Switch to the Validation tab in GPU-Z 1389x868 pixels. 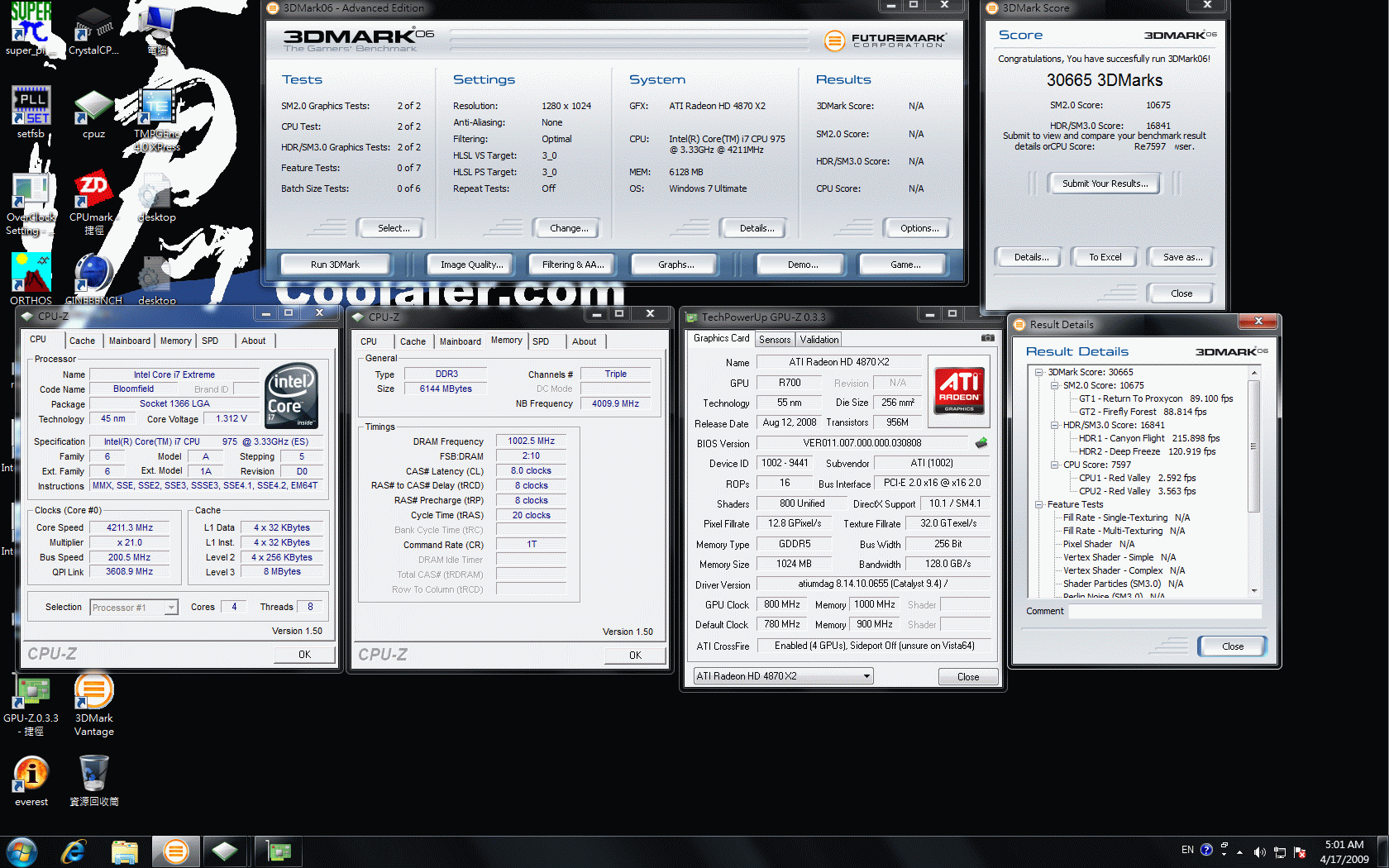[x=819, y=340]
